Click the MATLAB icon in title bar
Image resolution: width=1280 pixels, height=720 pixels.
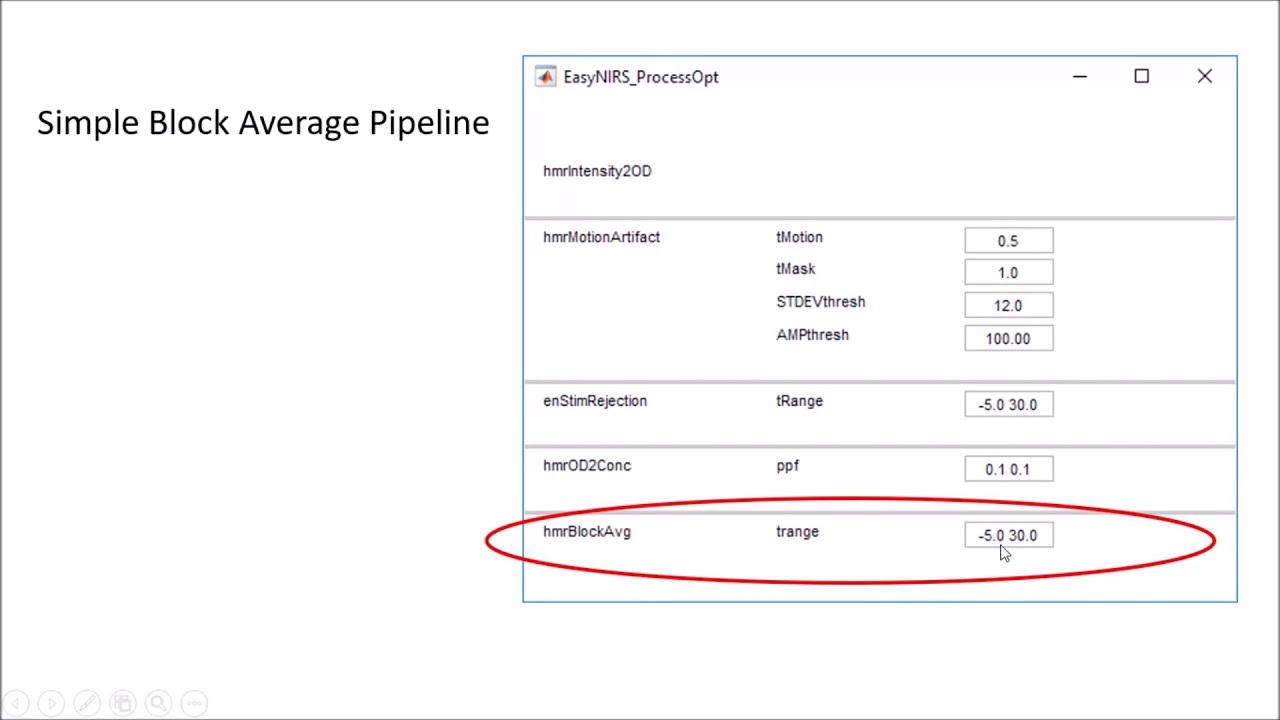coord(545,77)
